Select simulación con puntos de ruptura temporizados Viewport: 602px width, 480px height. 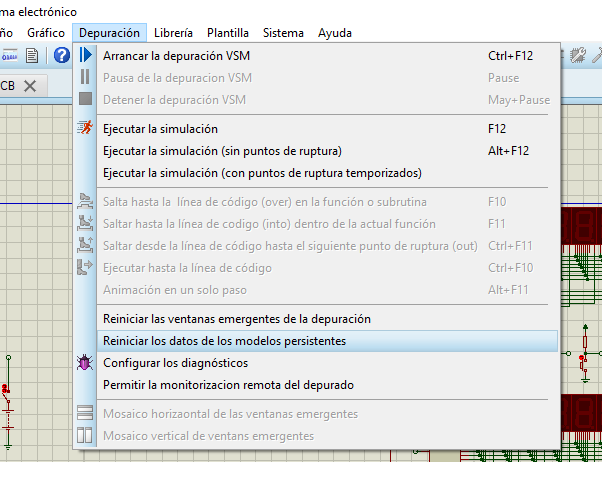[327, 173]
